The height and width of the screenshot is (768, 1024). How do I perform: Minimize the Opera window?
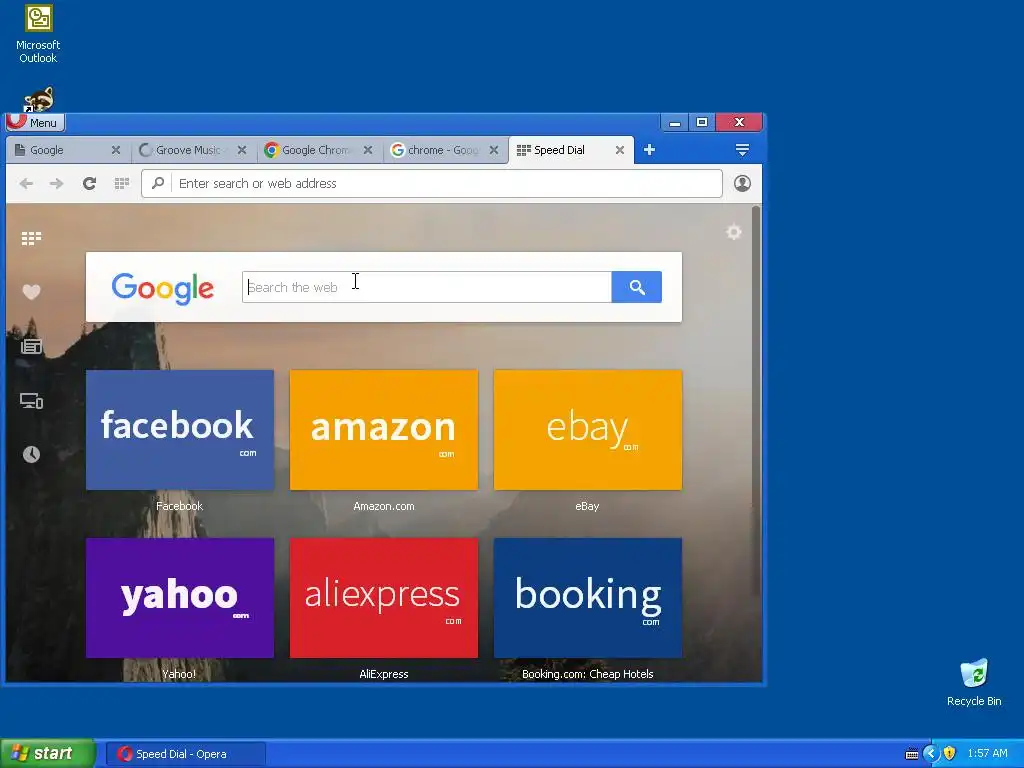[675, 122]
